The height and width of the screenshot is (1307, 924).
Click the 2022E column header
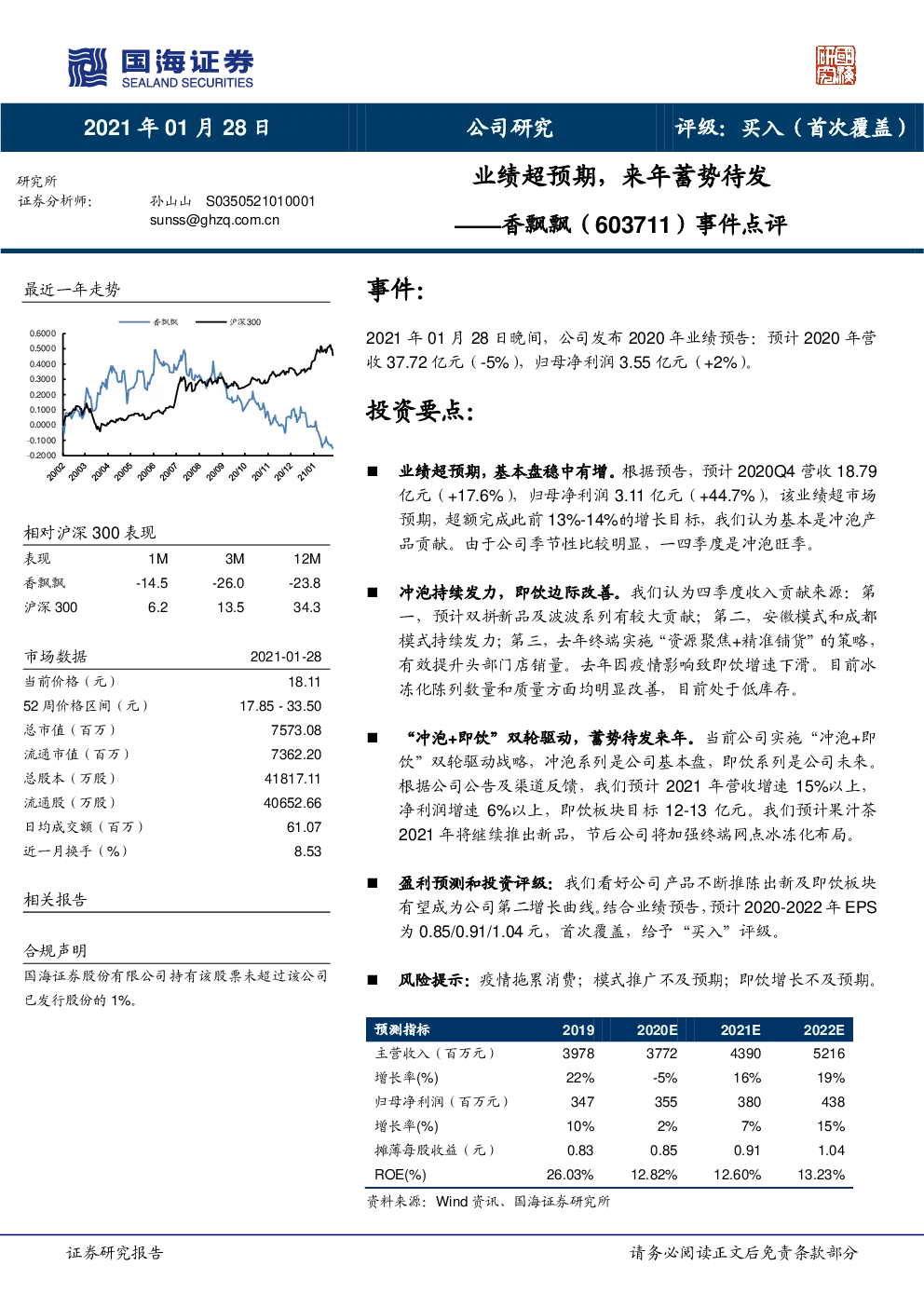point(824,1029)
